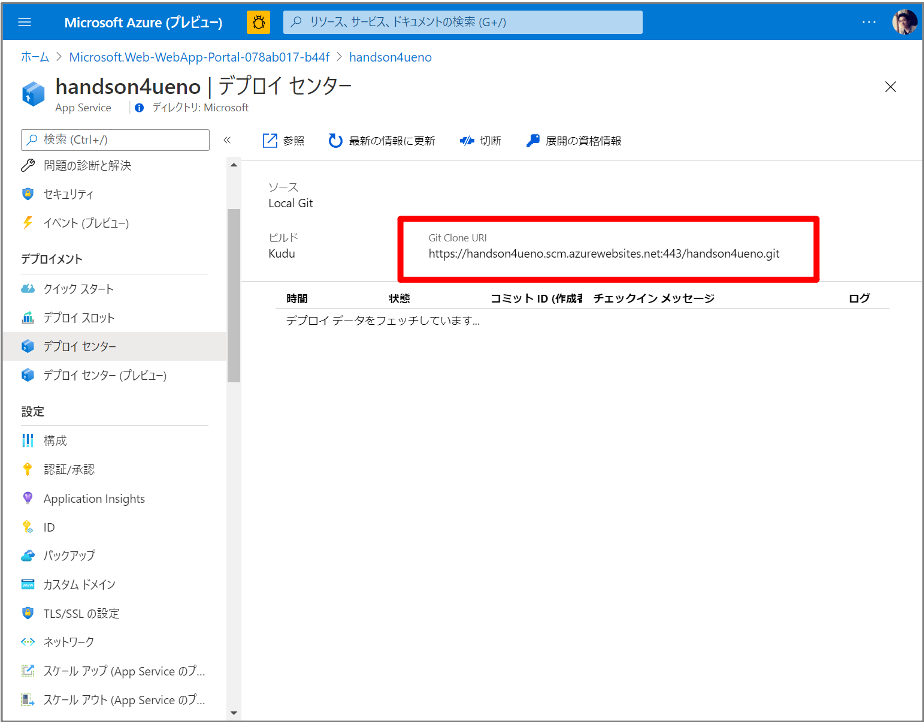
Task: Focus the top resource search box
Action: (x=463, y=22)
